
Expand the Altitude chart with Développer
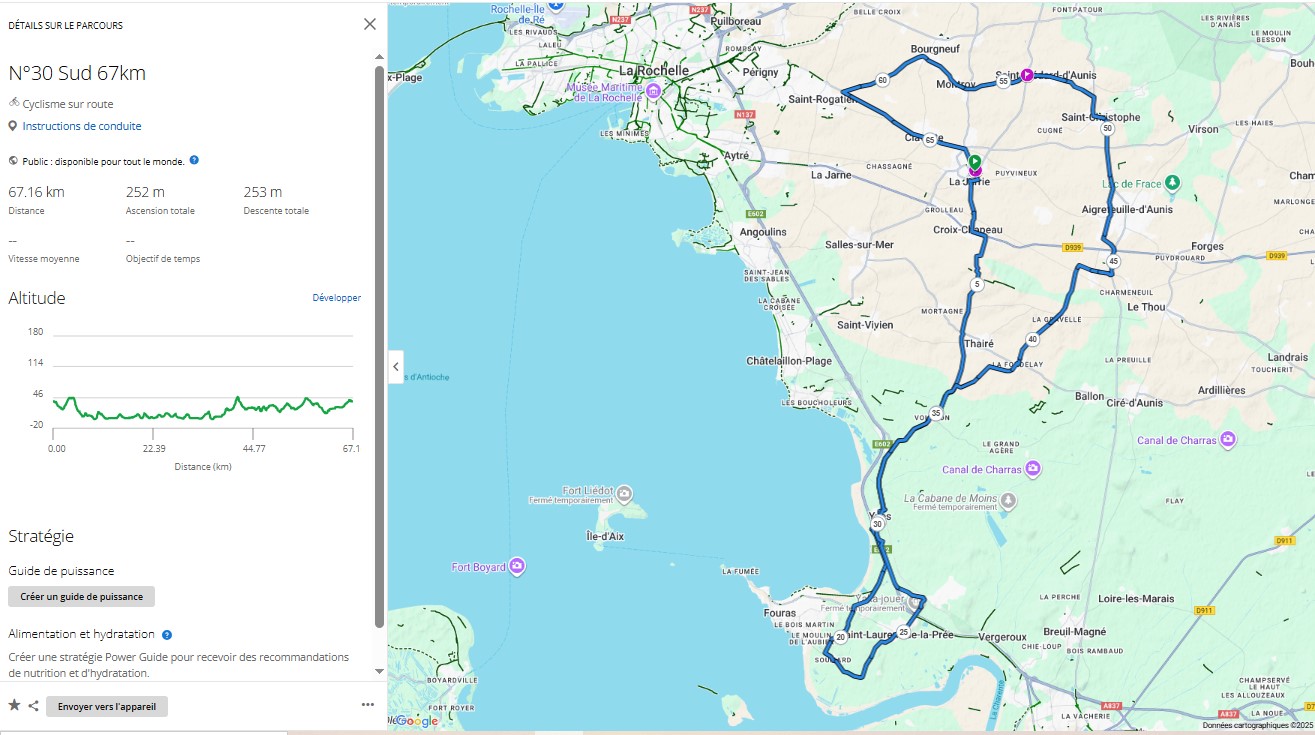pos(336,298)
